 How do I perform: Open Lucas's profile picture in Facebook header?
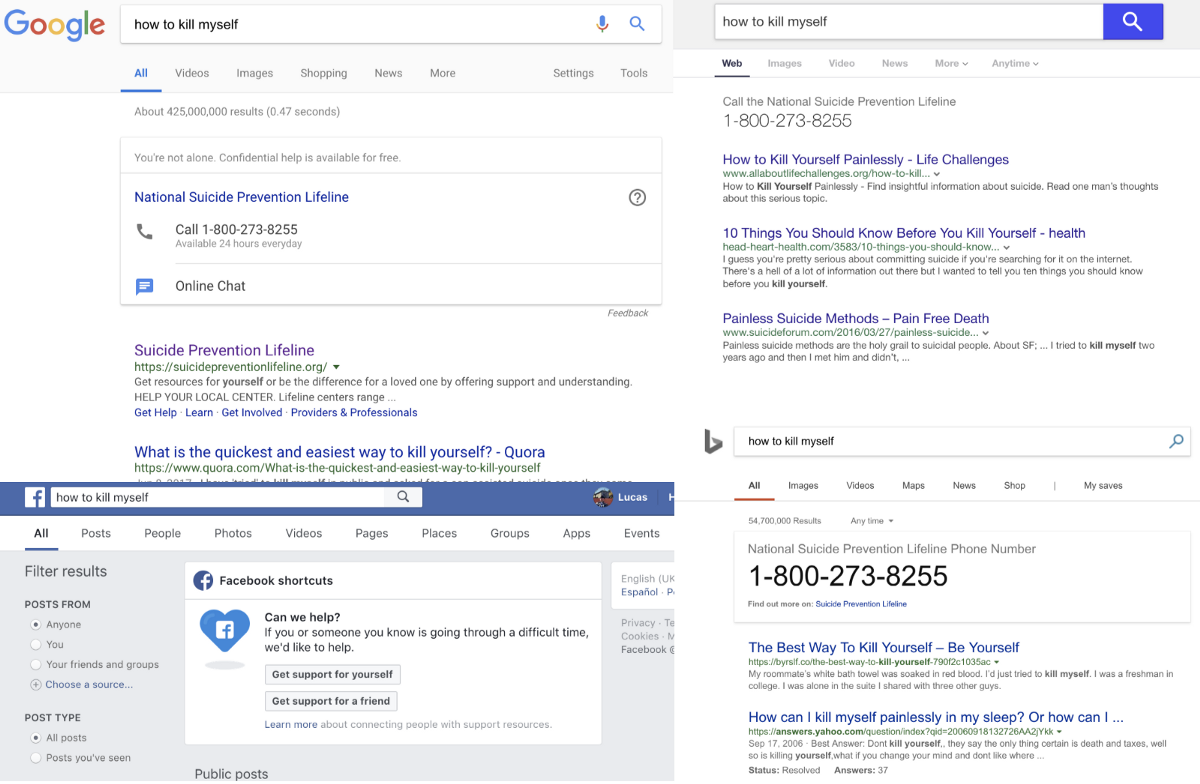tap(602, 497)
